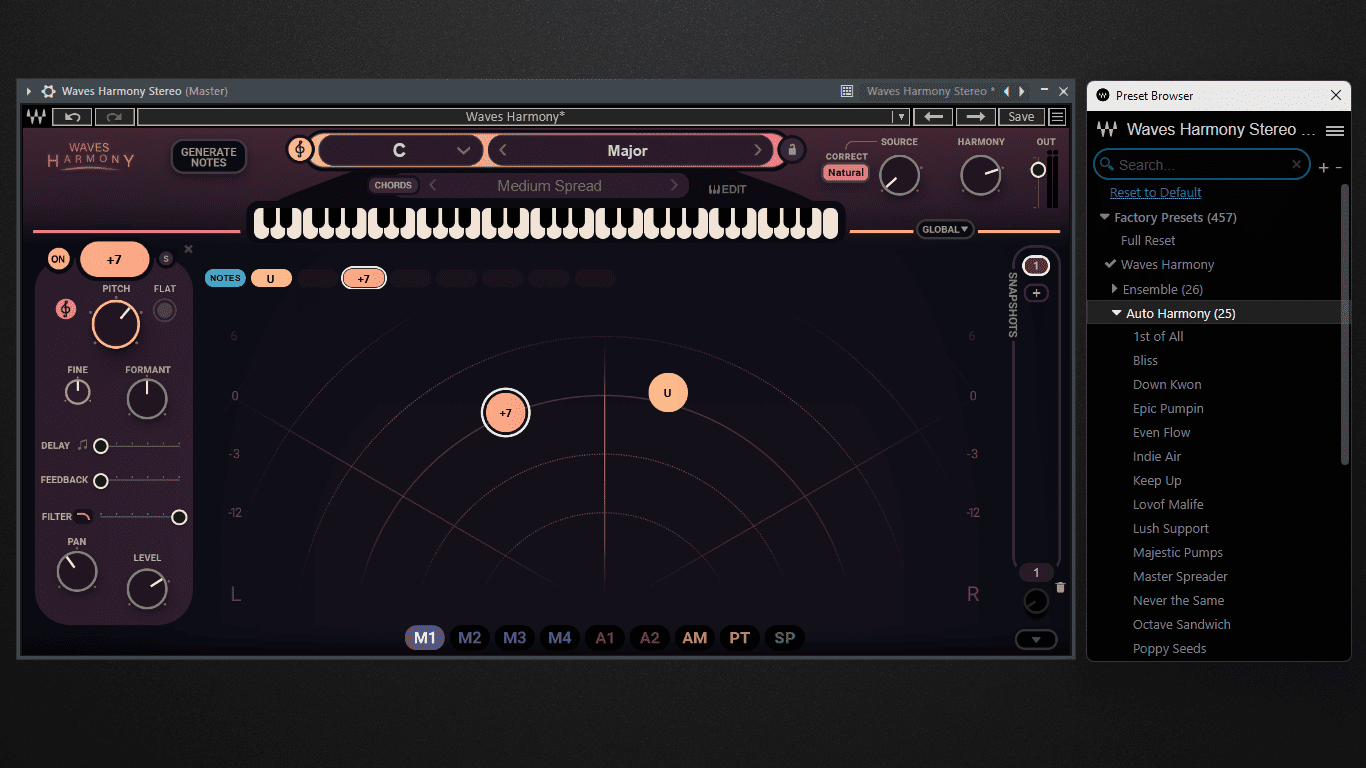
Task: Switch to the A1 tab
Action: tap(605, 638)
